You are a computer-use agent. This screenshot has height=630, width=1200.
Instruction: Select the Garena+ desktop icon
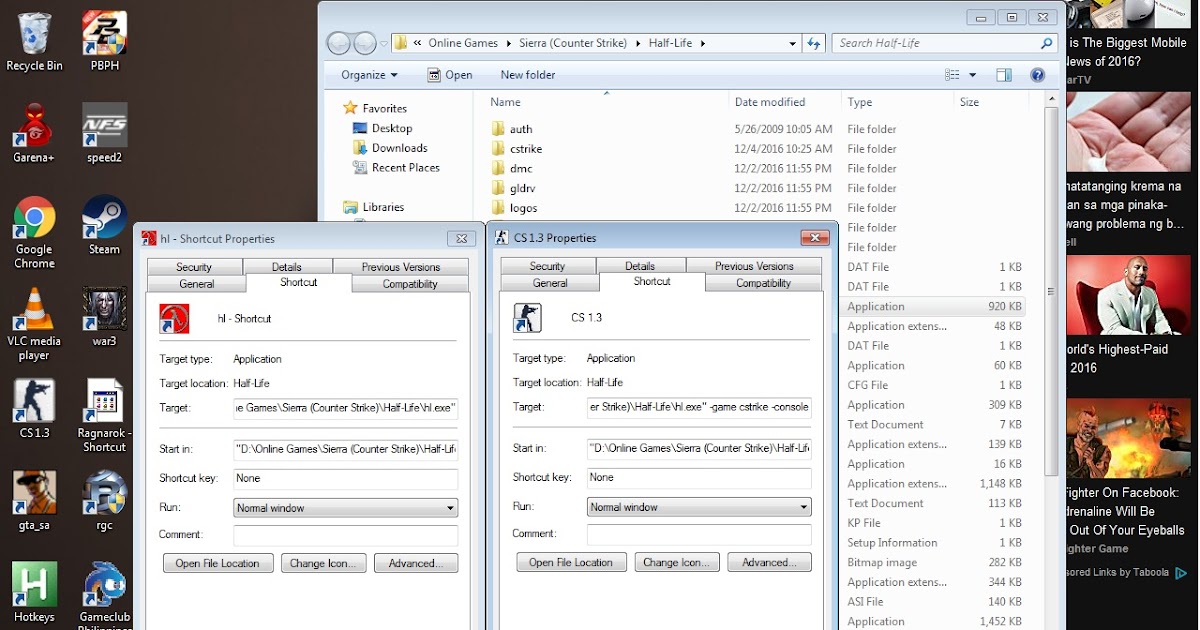tap(34, 133)
